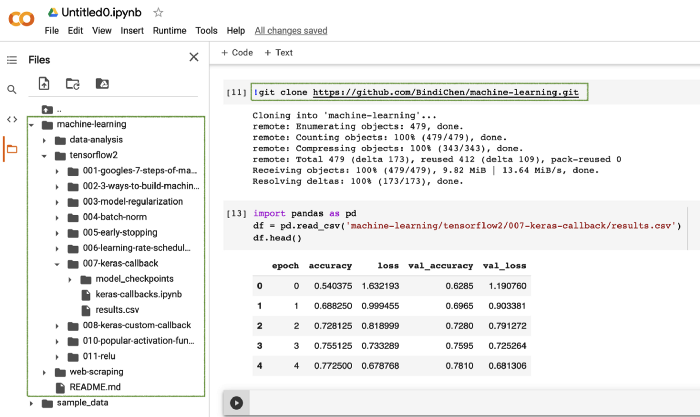Expand the 008-keras-custom-callback folder arrow
700x417 pixels.
point(57,326)
